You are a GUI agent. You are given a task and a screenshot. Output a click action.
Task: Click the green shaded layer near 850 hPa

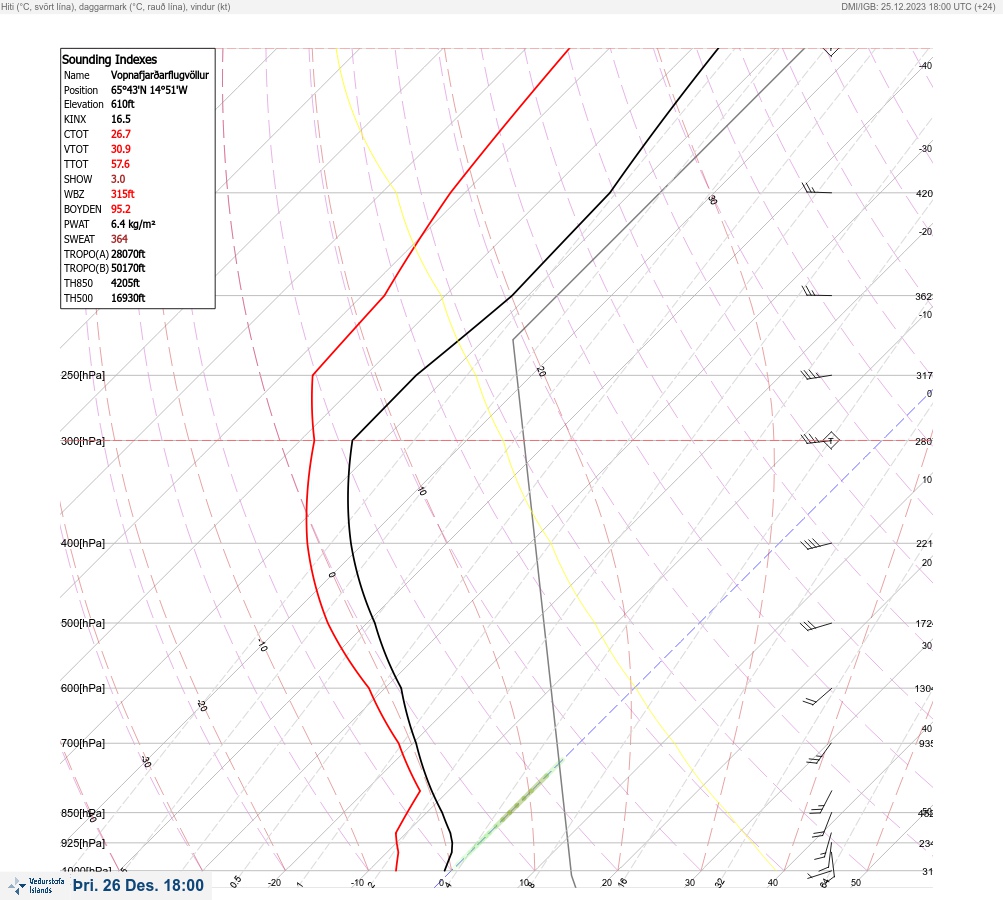tap(510, 812)
